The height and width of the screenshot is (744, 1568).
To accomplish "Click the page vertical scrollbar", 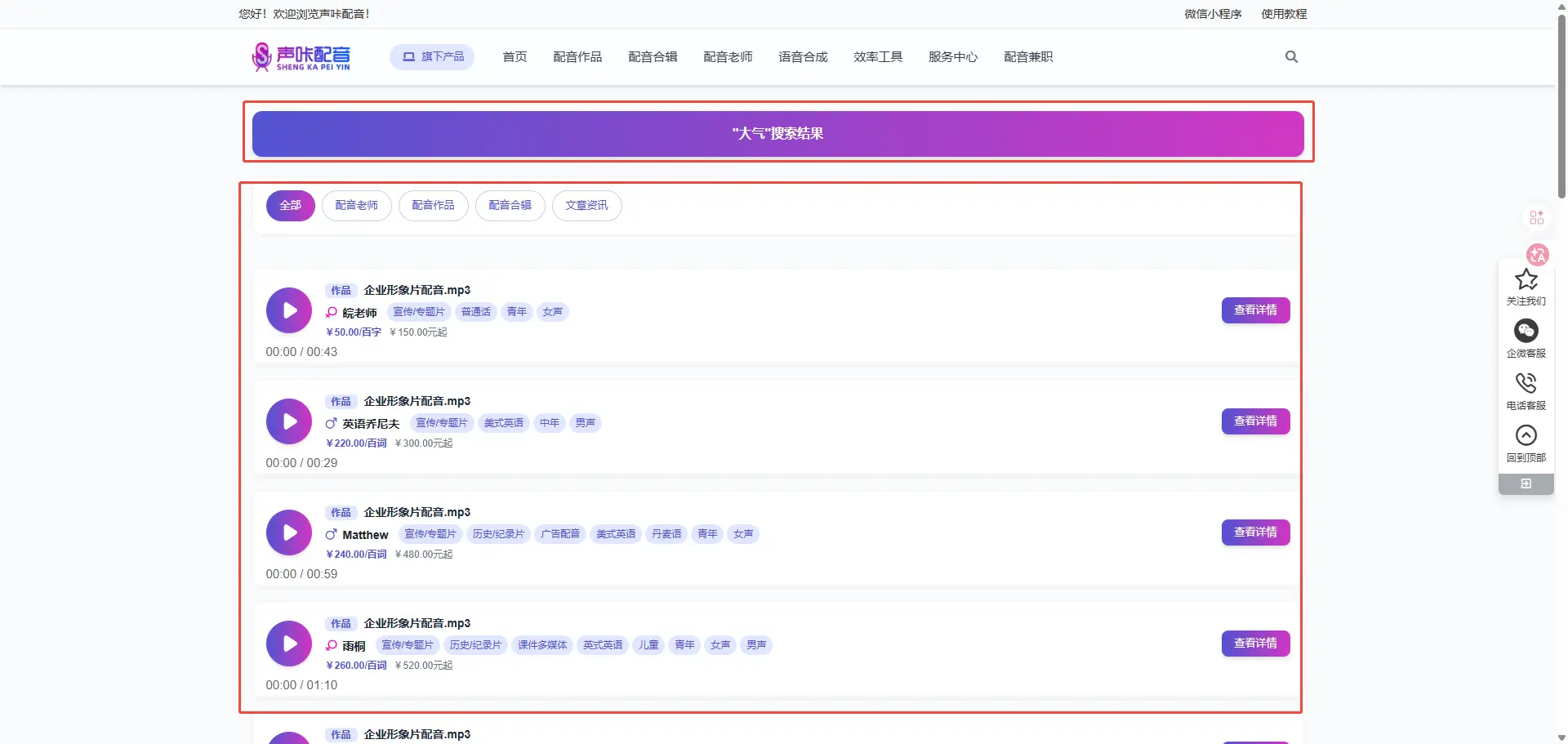I will pyautogui.click(x=1561, y=106).
